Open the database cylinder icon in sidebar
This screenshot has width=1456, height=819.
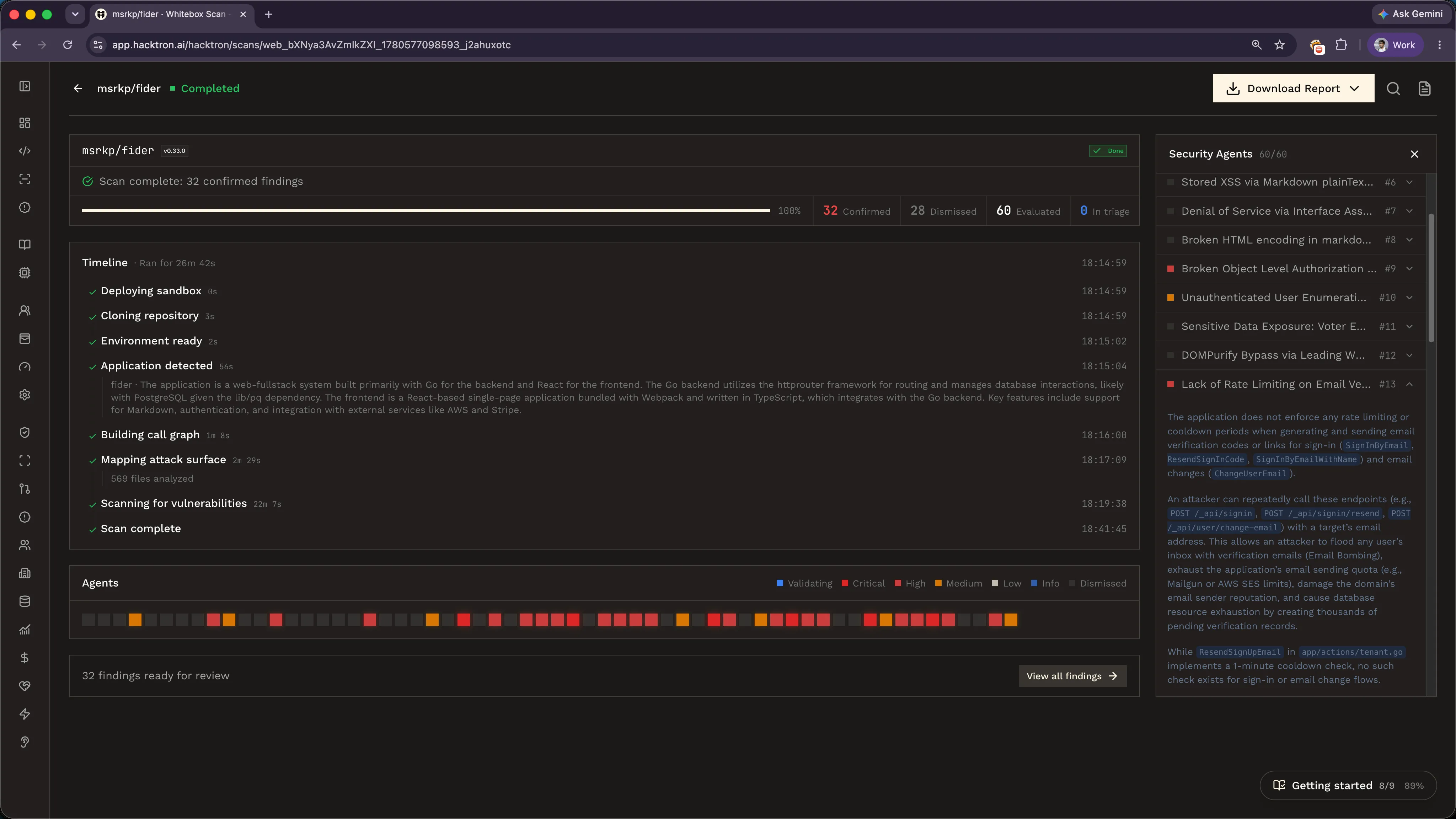point(24,601)
